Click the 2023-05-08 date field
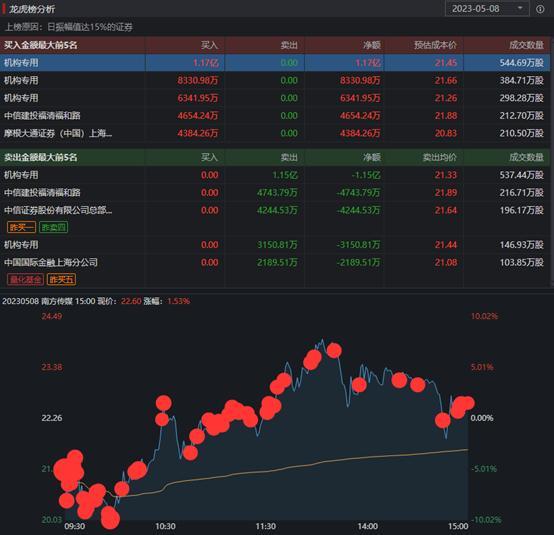The width and height of the screenshot is (554, 535). click(487, 8)
